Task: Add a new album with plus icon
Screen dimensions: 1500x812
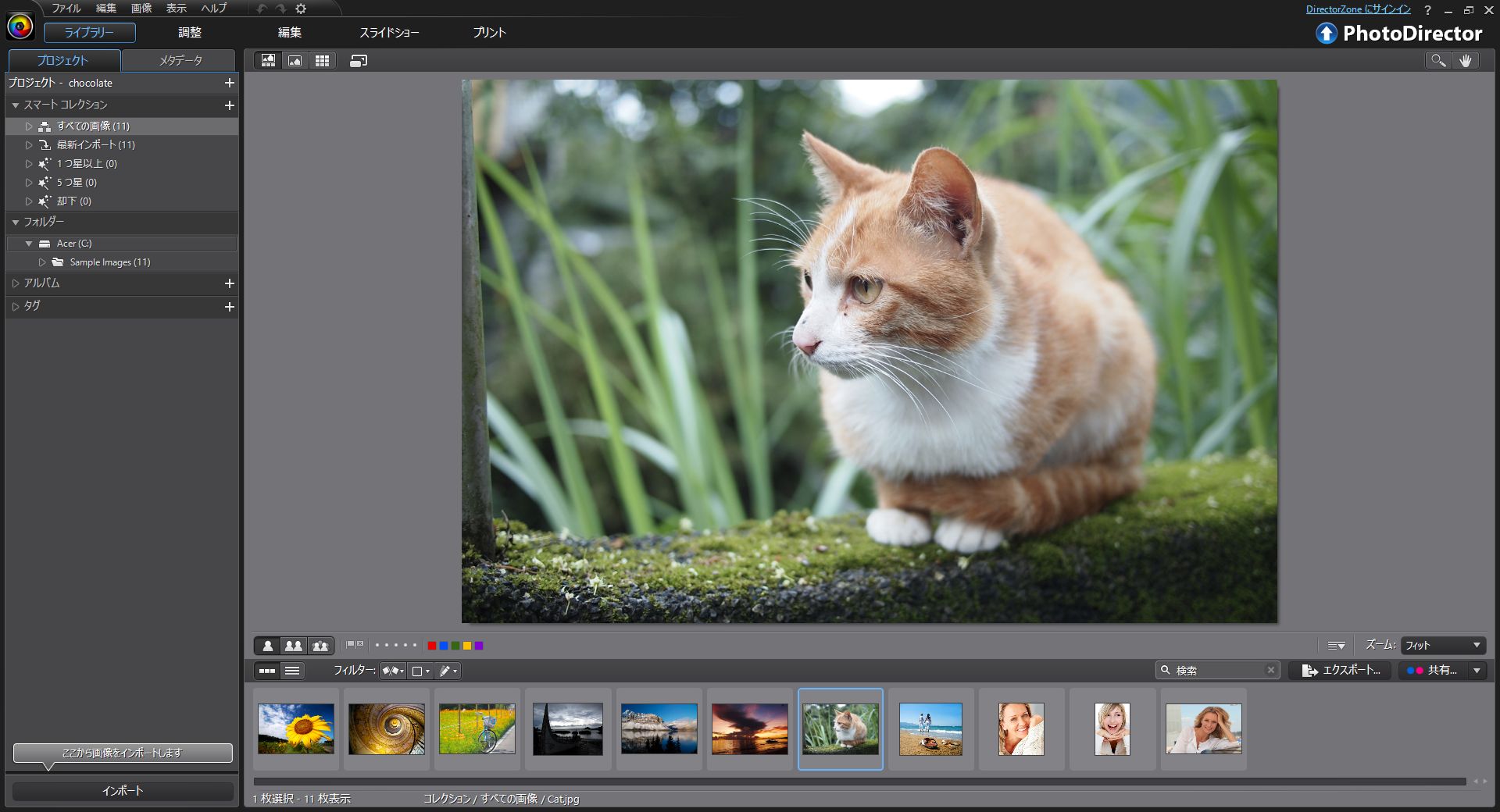Action: (x=230, y=283)
